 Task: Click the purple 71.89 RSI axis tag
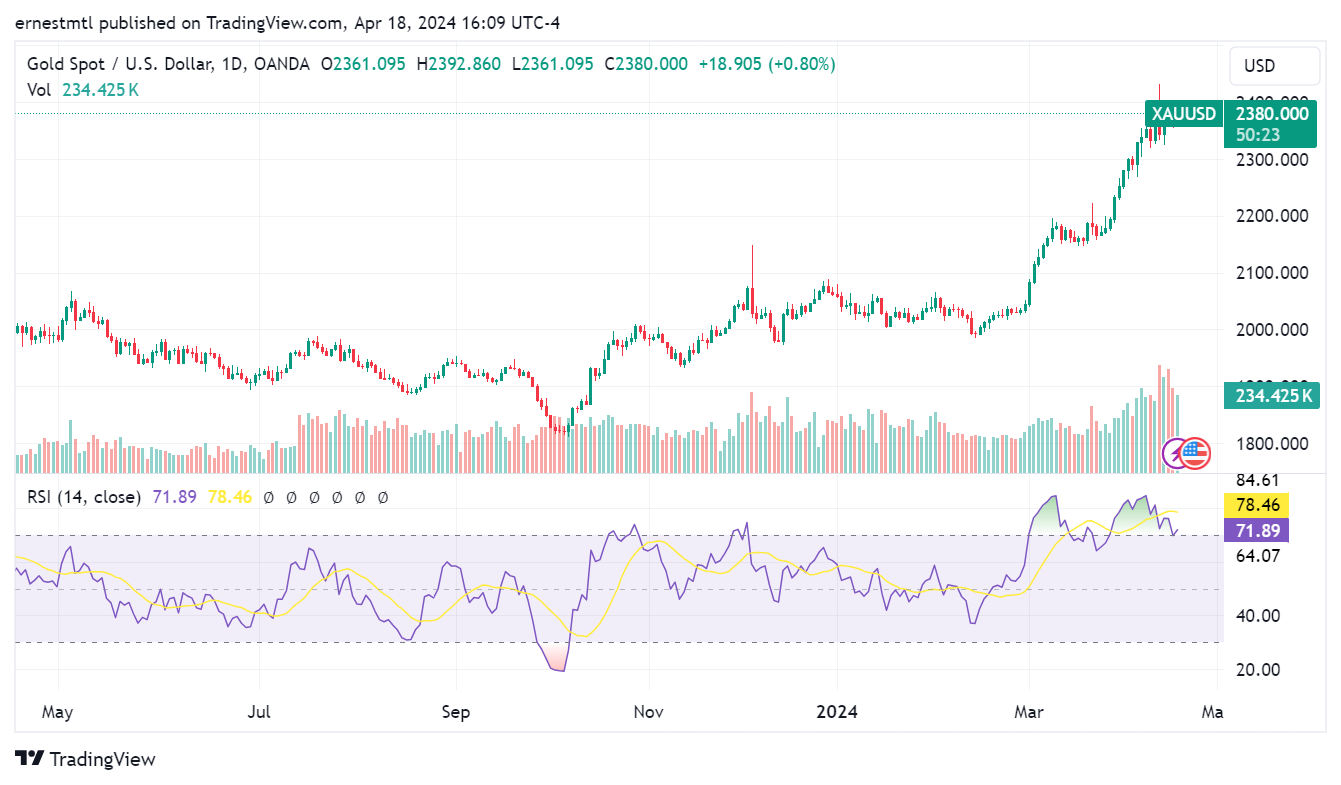click(x=1256, y=531)
